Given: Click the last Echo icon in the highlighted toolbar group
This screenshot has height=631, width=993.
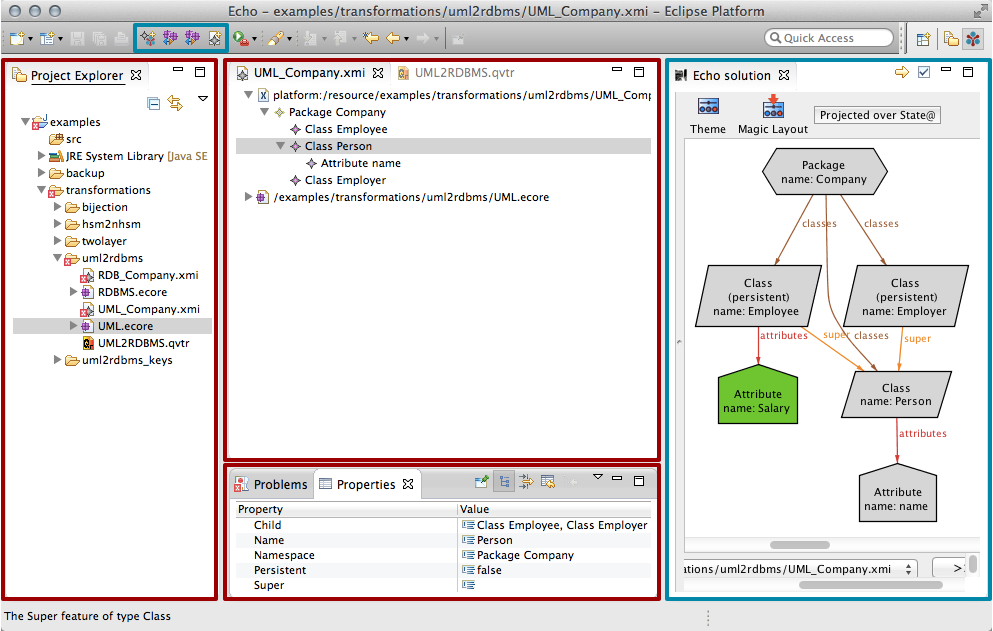Looking at the screenshot, I should (214, 38).
